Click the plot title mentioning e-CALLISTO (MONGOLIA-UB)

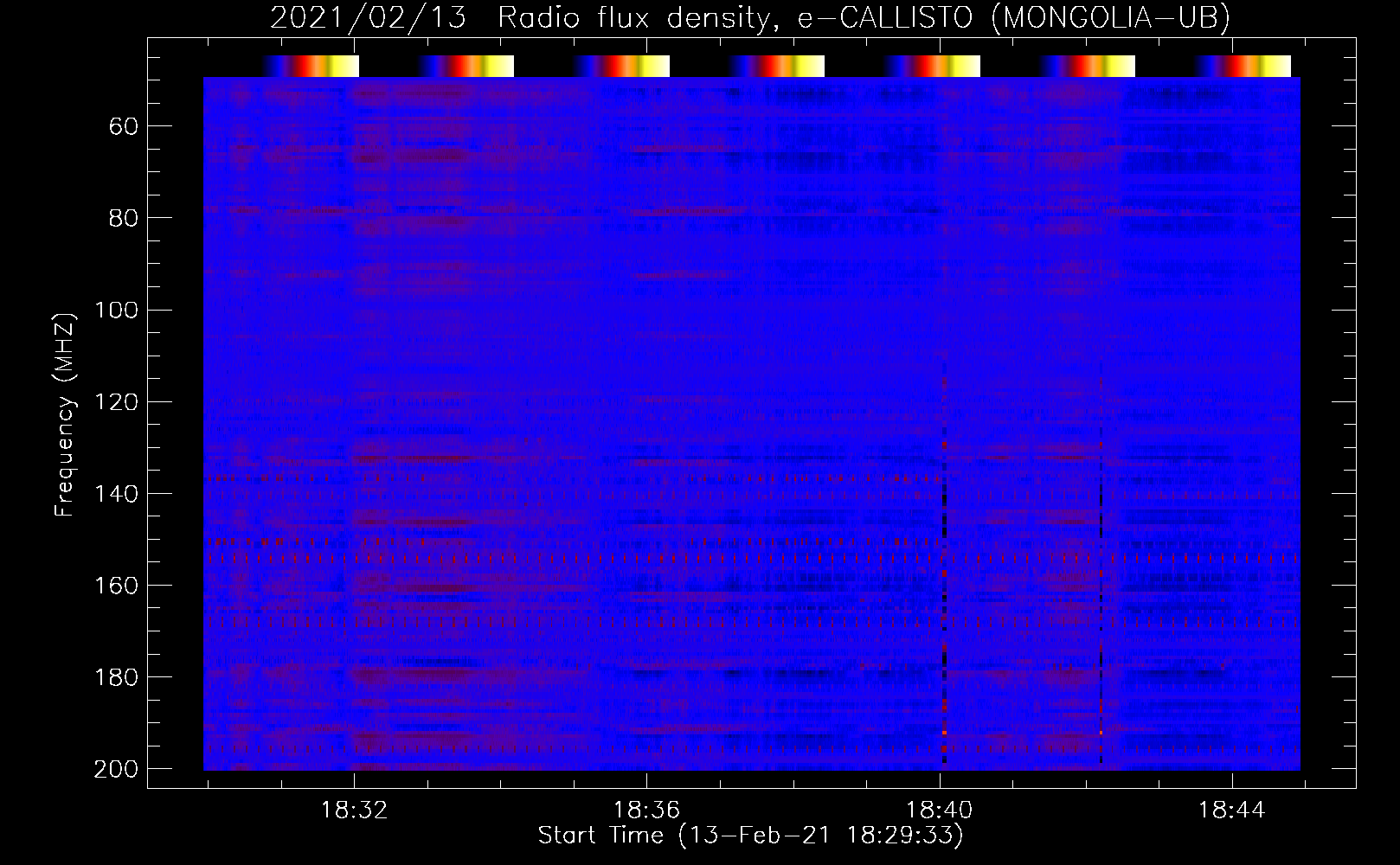pyautogui.click(x=750, y=18)
